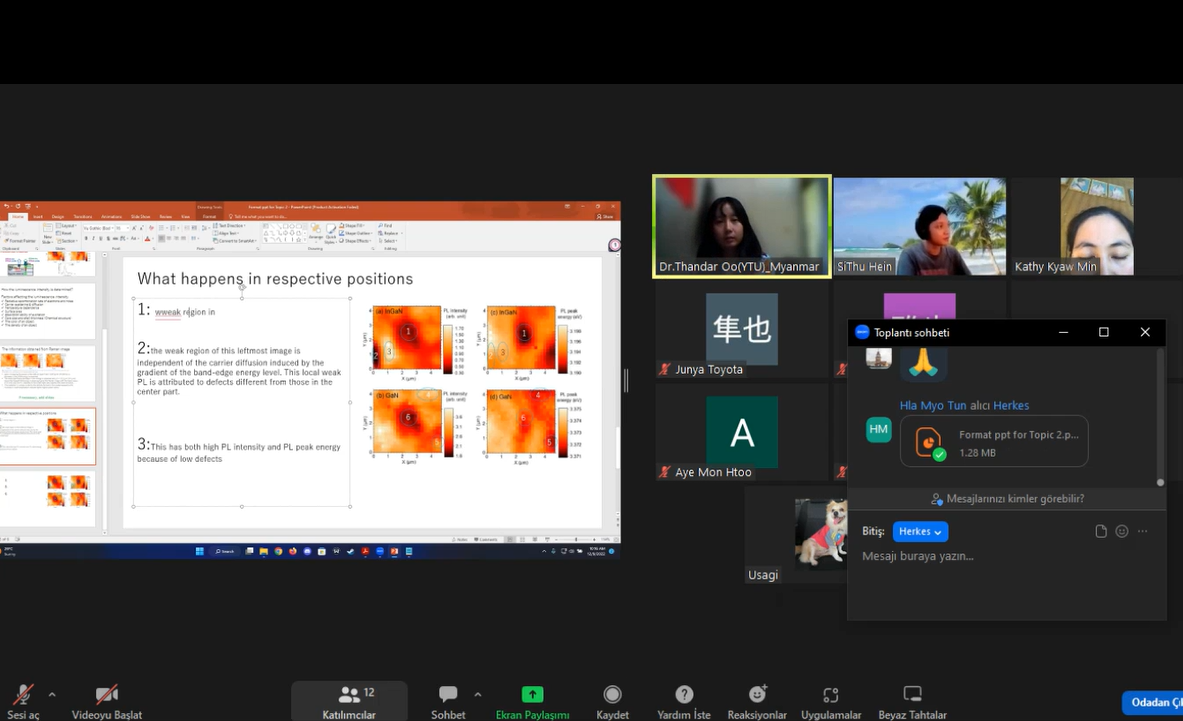1183x721 pixels.
Task: Expand audio options arrow beside Sesi aç
Action: [x=52, y=694]
